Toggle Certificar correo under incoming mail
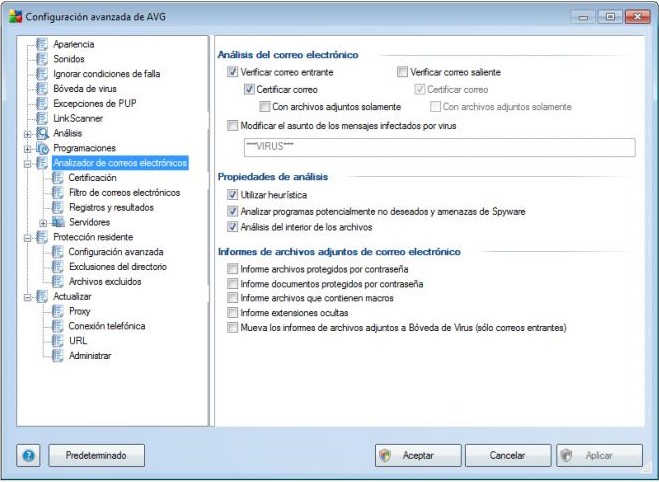This screenshot has height=482, width=659. point(249,89)
